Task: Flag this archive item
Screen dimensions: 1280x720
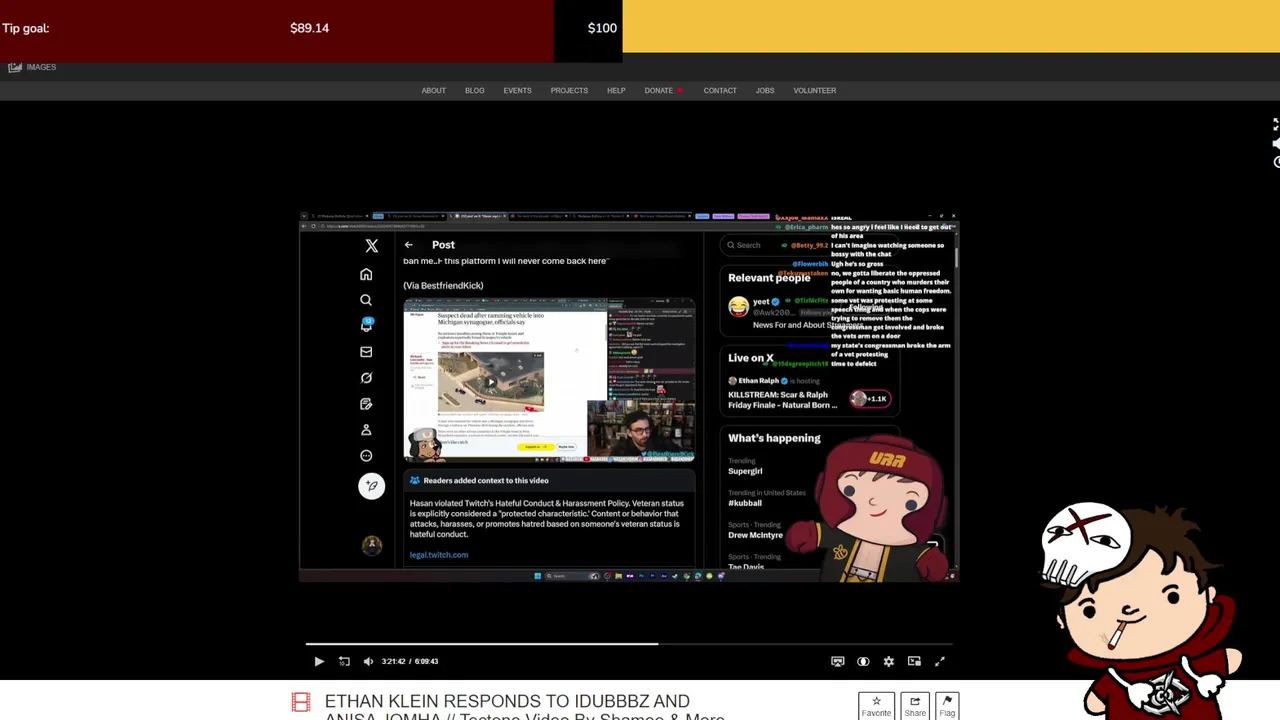Action: pos(947,706)
